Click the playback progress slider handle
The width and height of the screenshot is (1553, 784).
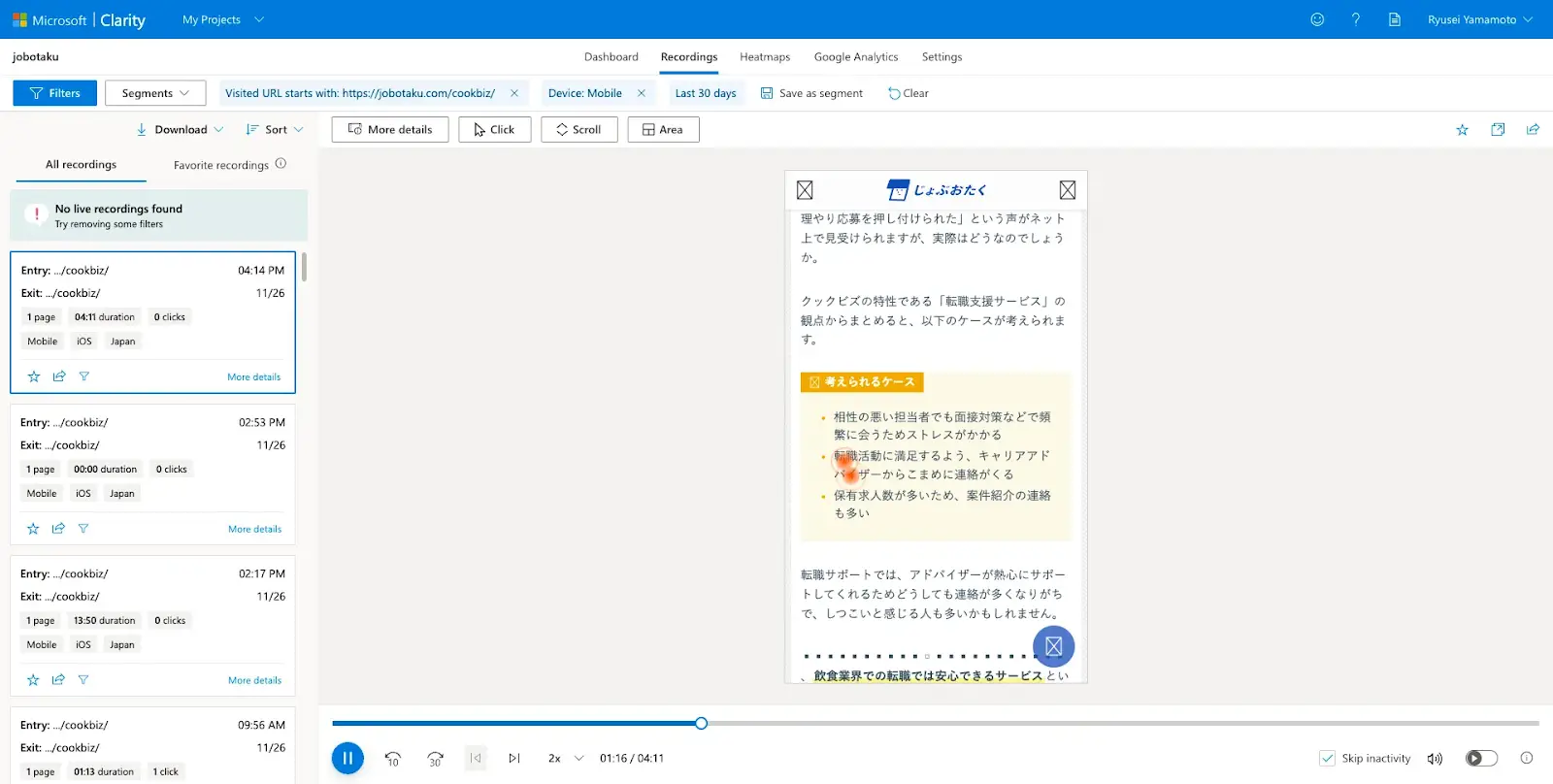(701, 723)
